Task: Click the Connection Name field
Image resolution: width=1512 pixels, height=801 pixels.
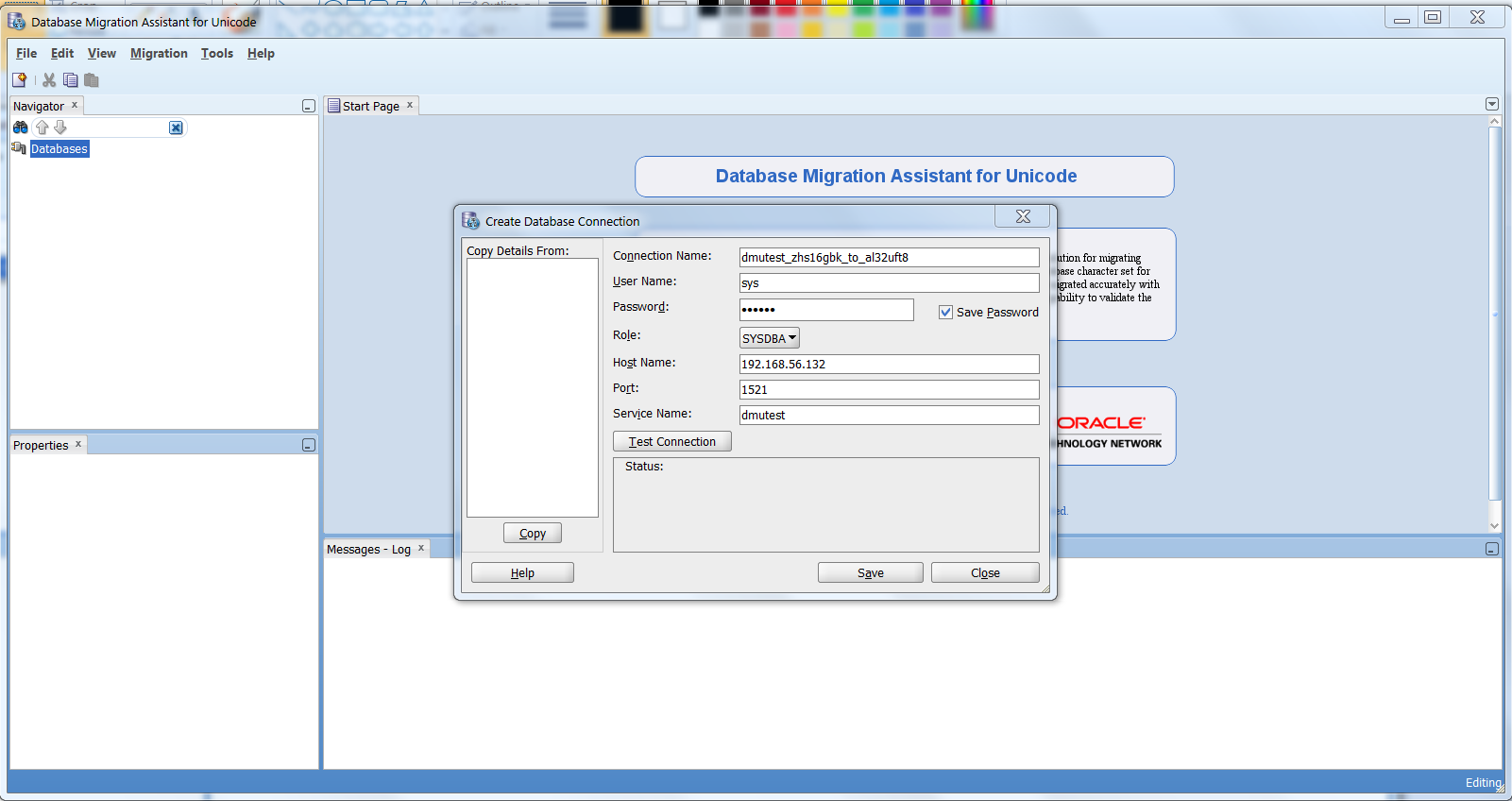Action: (889, 257)
